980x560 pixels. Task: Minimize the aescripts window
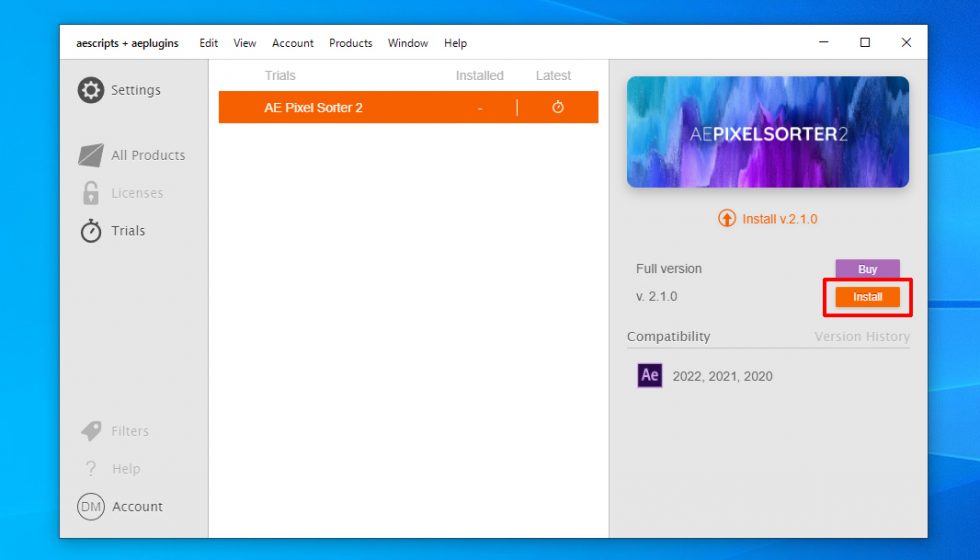click(824, 42)
